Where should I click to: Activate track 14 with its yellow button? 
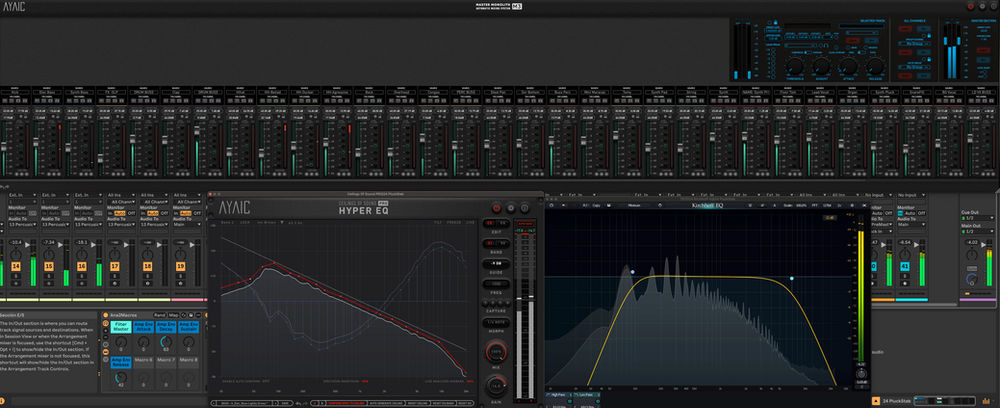coord(16,267)
